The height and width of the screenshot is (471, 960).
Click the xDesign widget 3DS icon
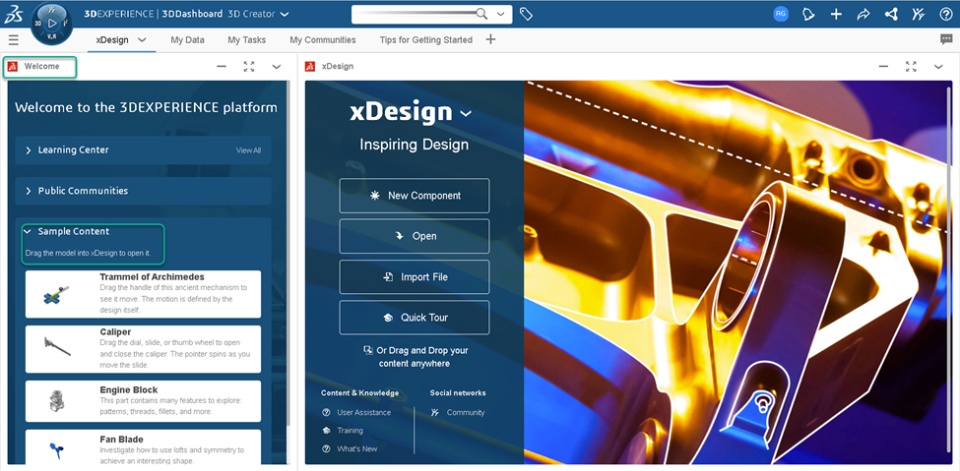pyautogui.click(x=310, y=66)
